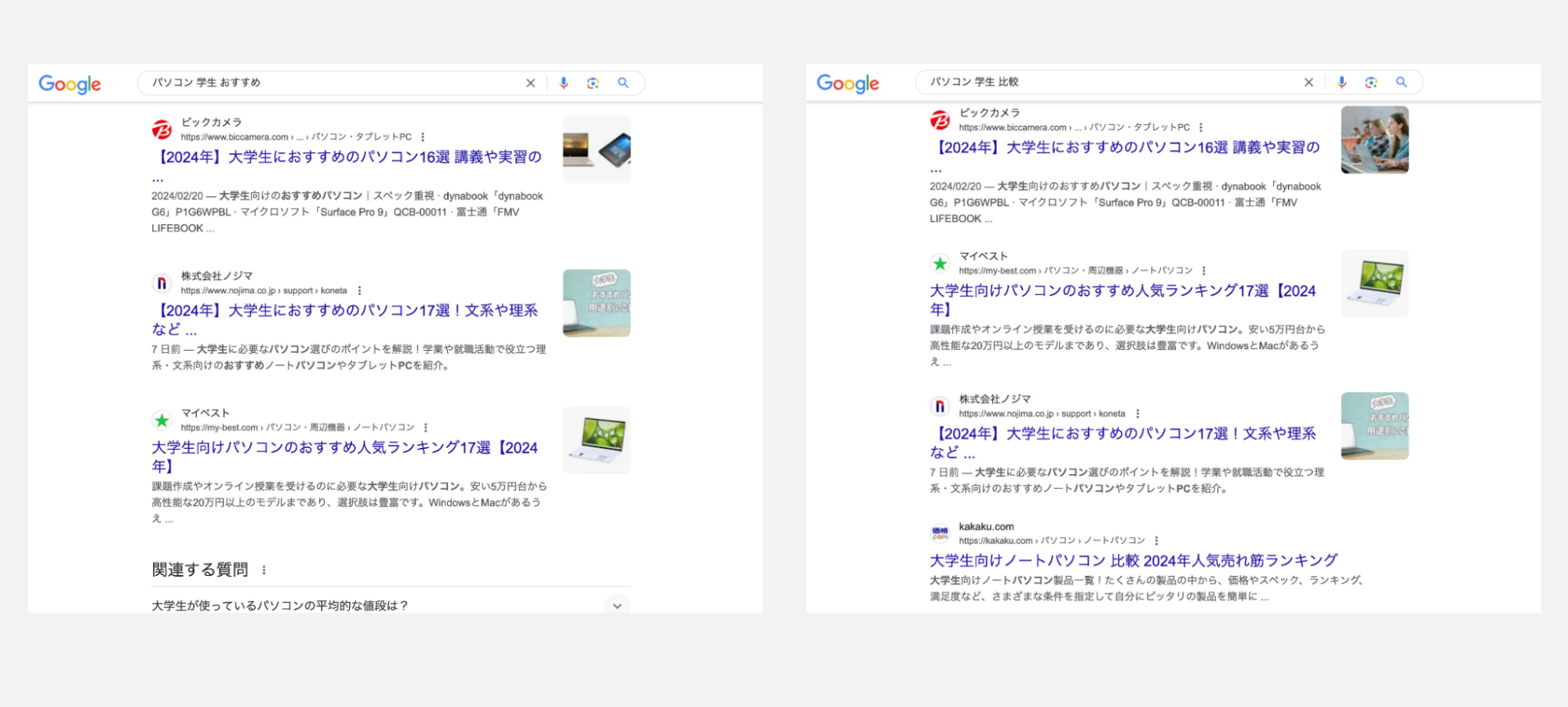Click kakaku.com favicon in right window

(940, 534)
